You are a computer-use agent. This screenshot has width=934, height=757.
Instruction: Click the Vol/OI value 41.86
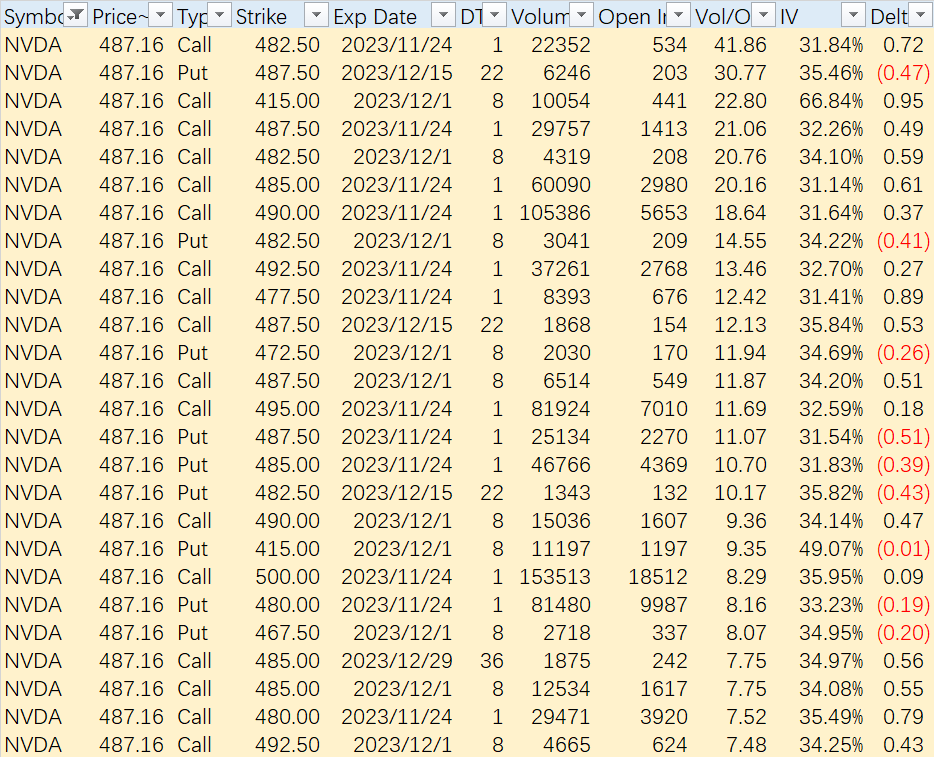click(x=740, y=45)
